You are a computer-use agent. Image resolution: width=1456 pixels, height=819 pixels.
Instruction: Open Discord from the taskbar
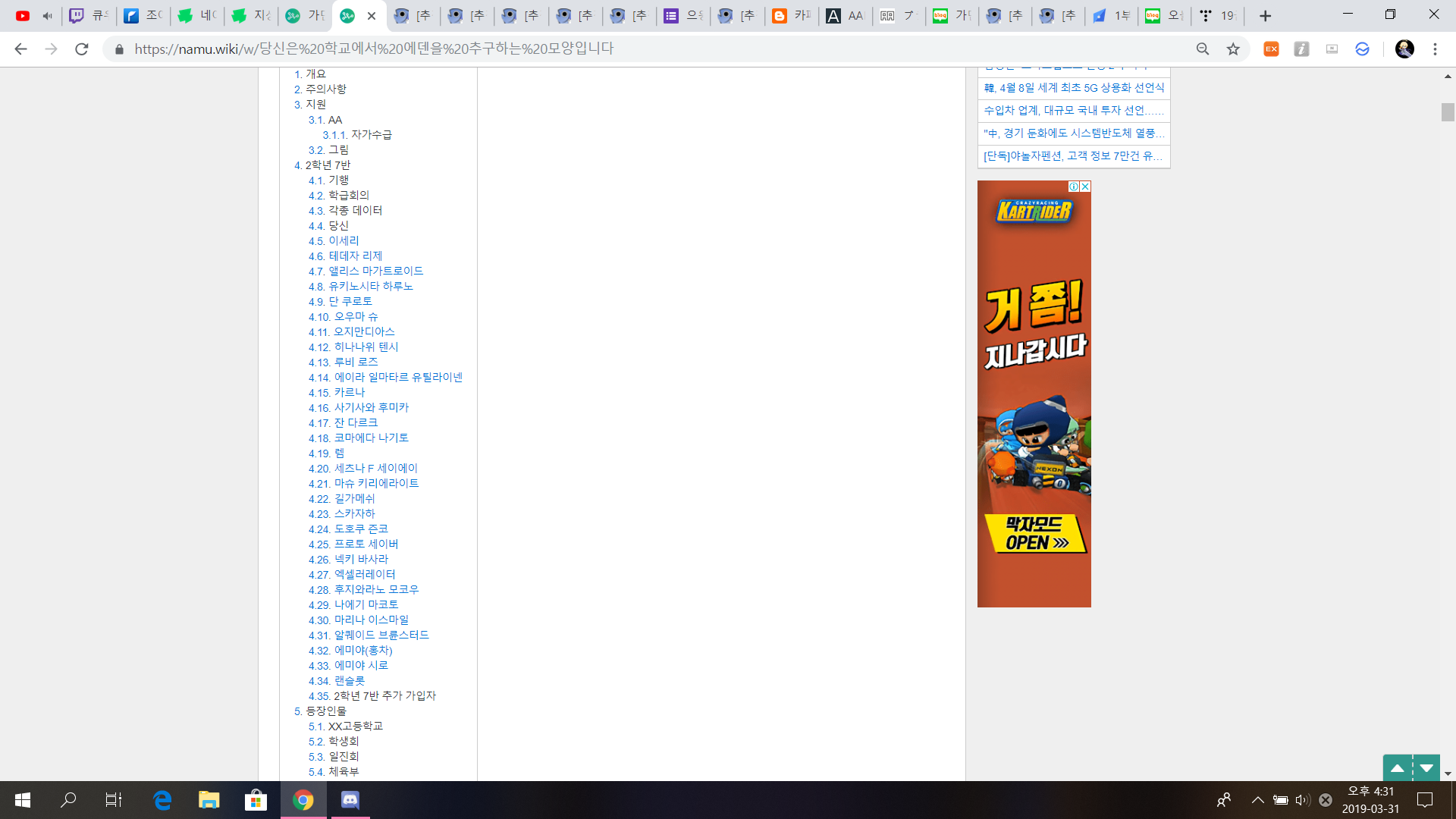pyautogui.click(x=350, y=800)
